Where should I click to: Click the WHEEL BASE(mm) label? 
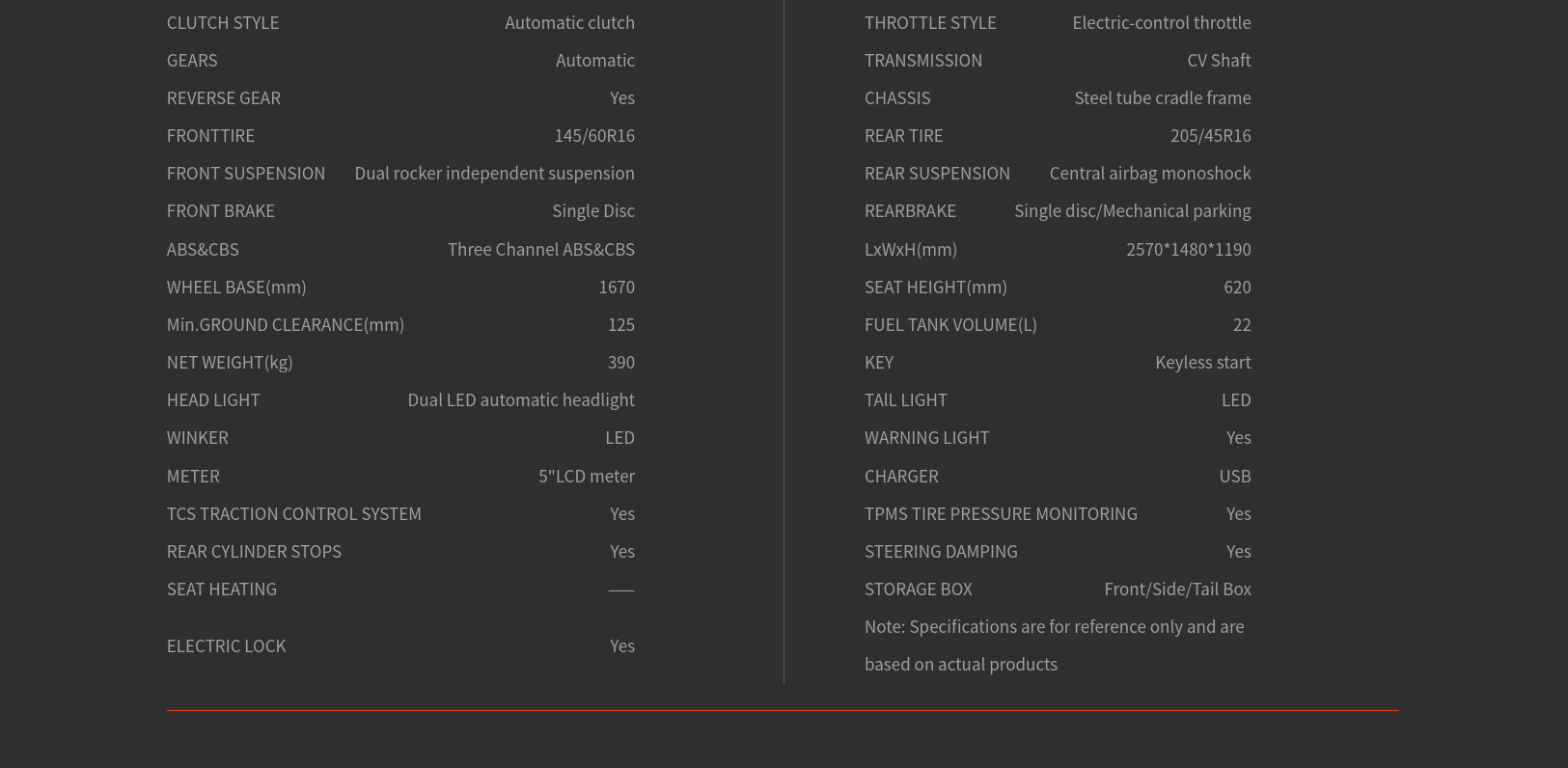pyautogui.click(x=236, y=288)
